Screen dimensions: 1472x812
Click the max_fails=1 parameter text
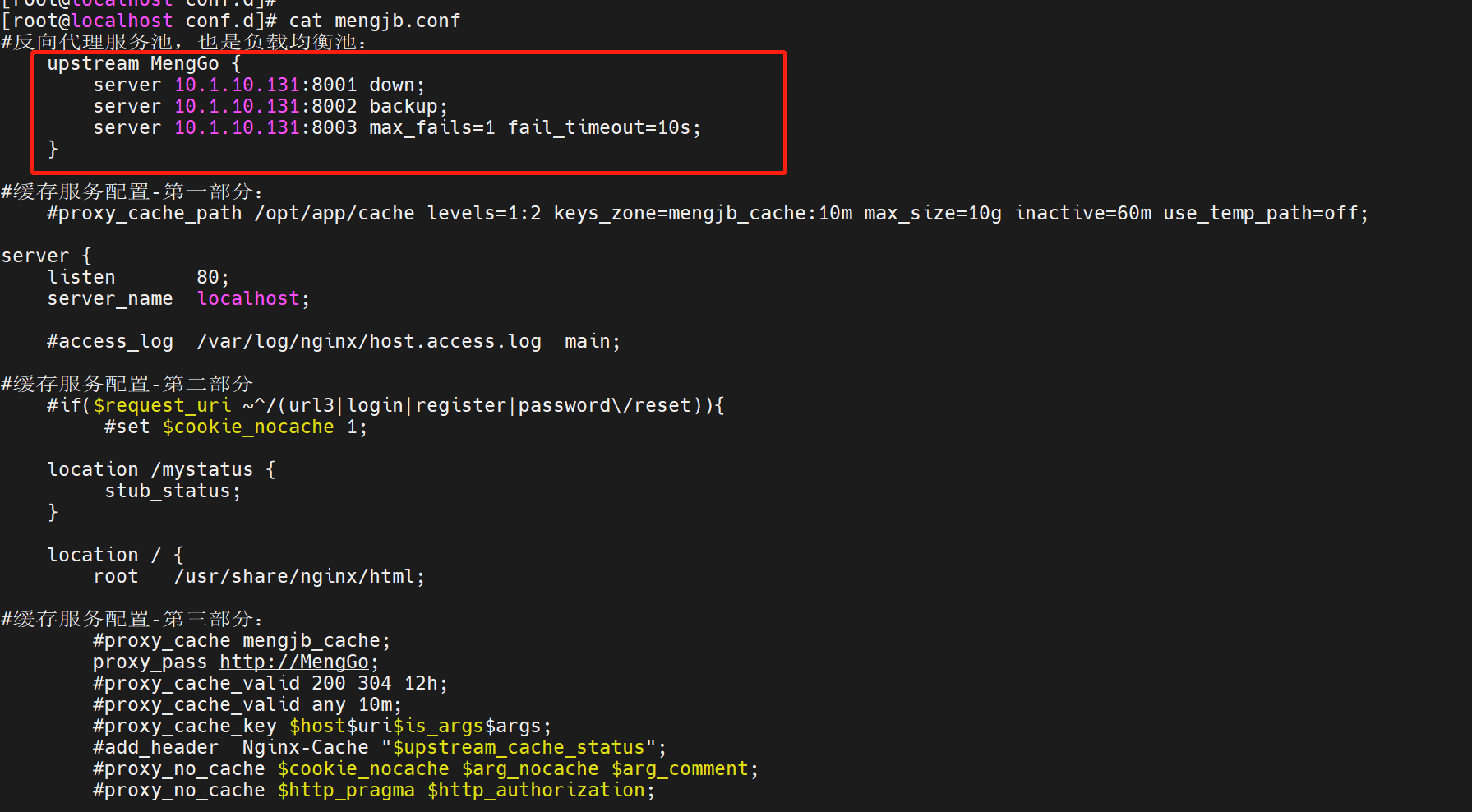point(432,127)
